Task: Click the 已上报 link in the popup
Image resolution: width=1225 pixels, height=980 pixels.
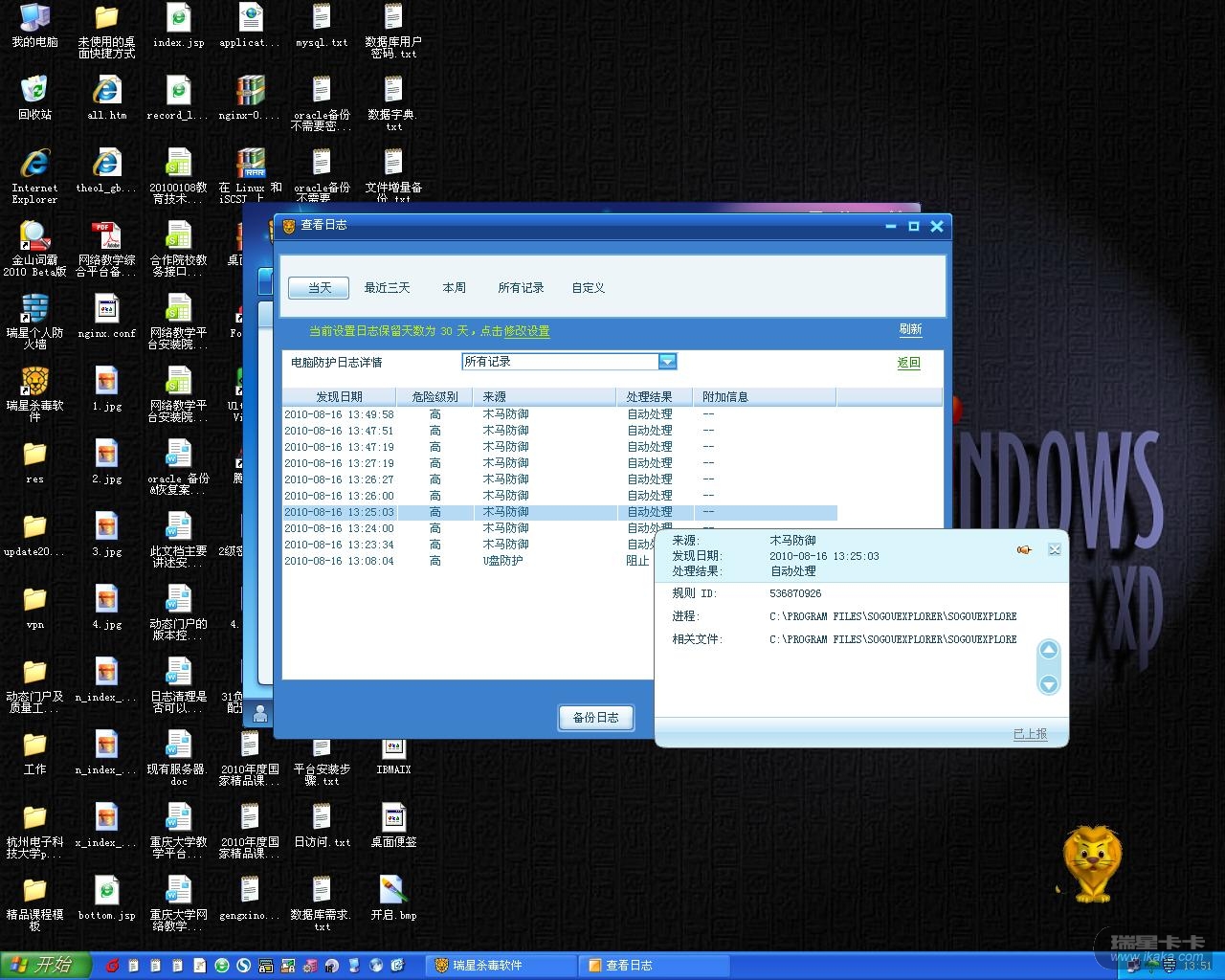Action: coord(1030,734)
